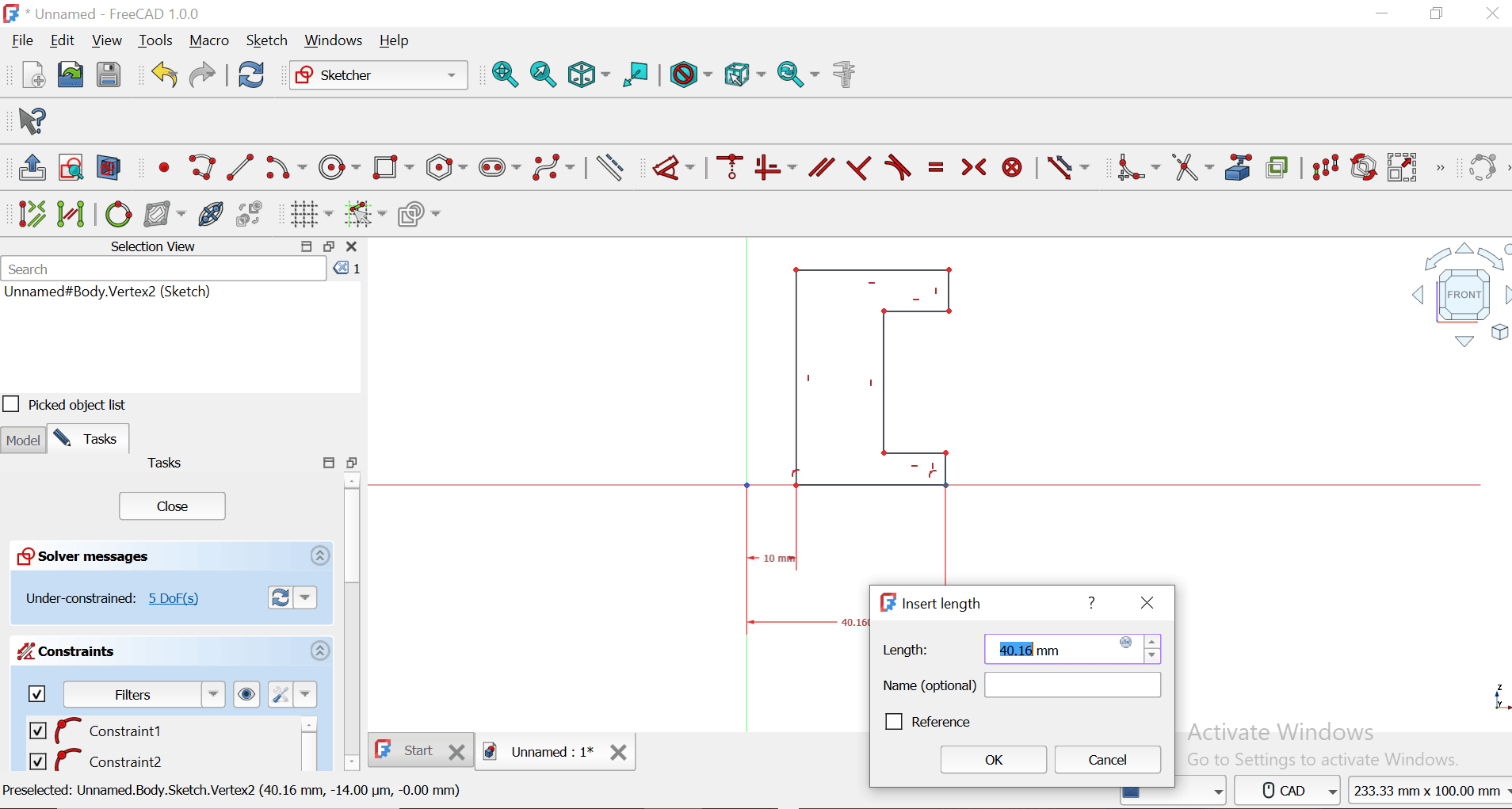
Task: Save the document icon
Action: (109, 74)
